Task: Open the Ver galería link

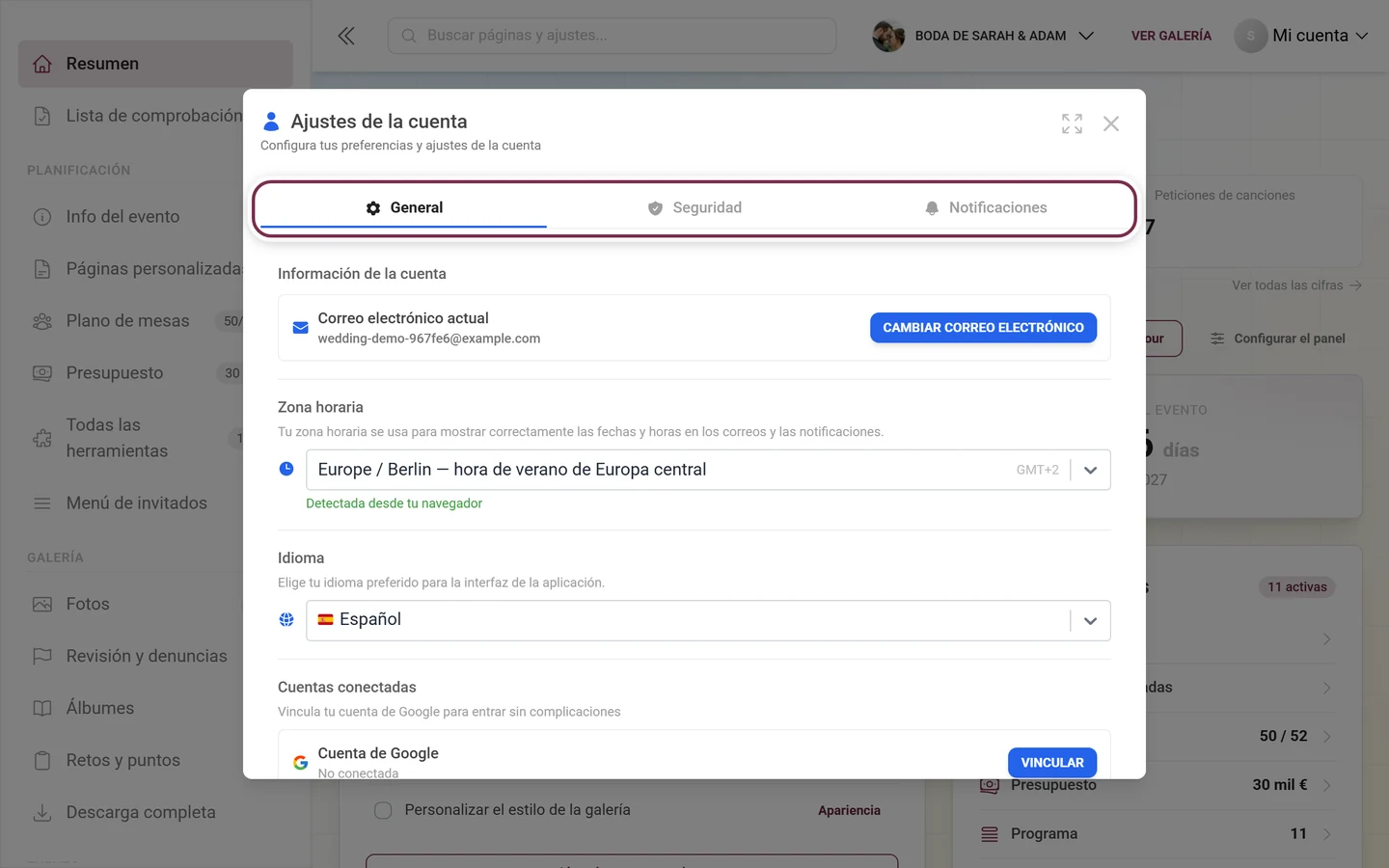Action: [1171, 36]
